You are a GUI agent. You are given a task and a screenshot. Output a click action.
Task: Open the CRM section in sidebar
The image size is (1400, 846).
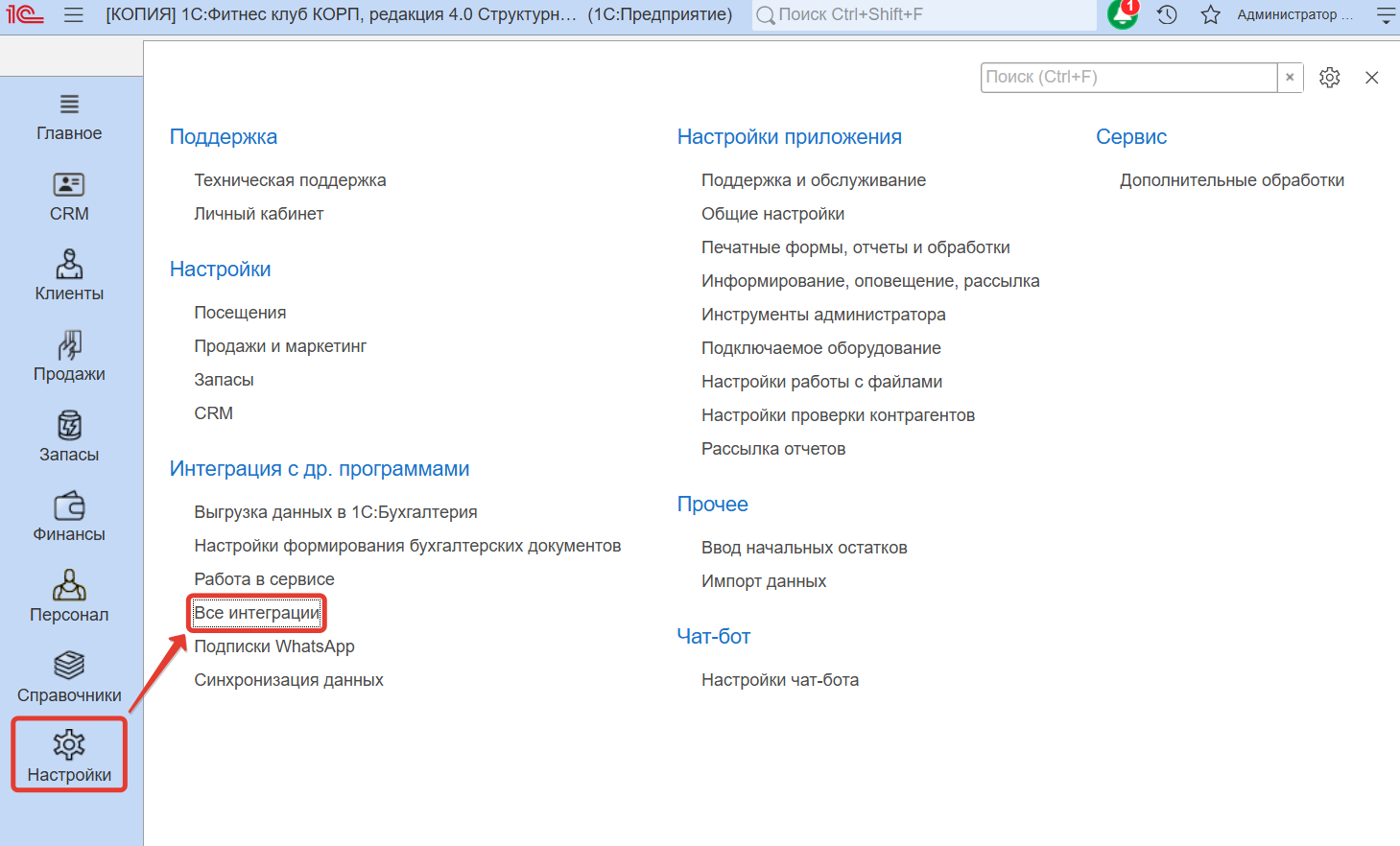[x=69, y=197]
